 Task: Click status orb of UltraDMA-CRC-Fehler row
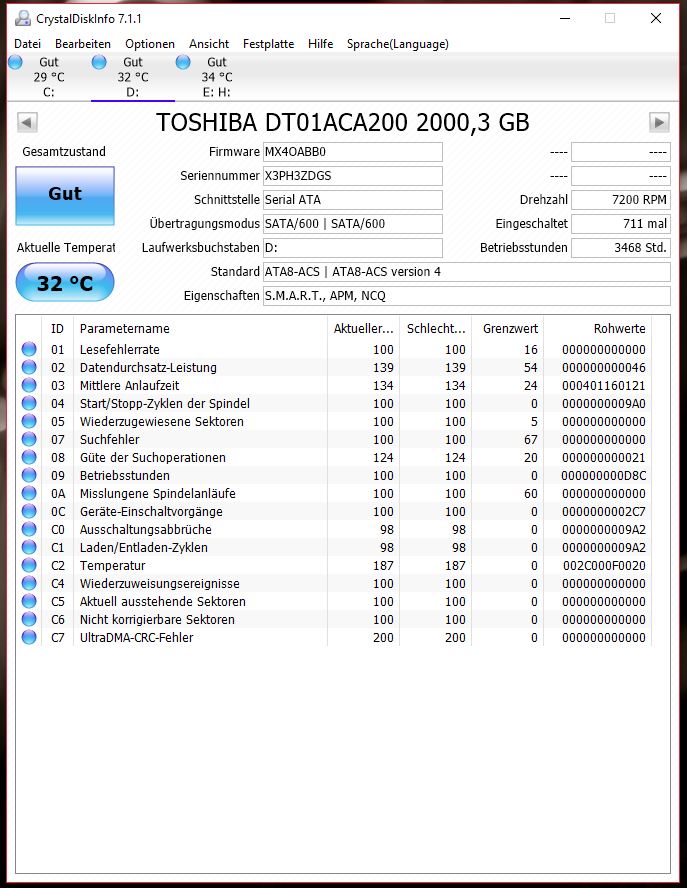pos(29,637)
